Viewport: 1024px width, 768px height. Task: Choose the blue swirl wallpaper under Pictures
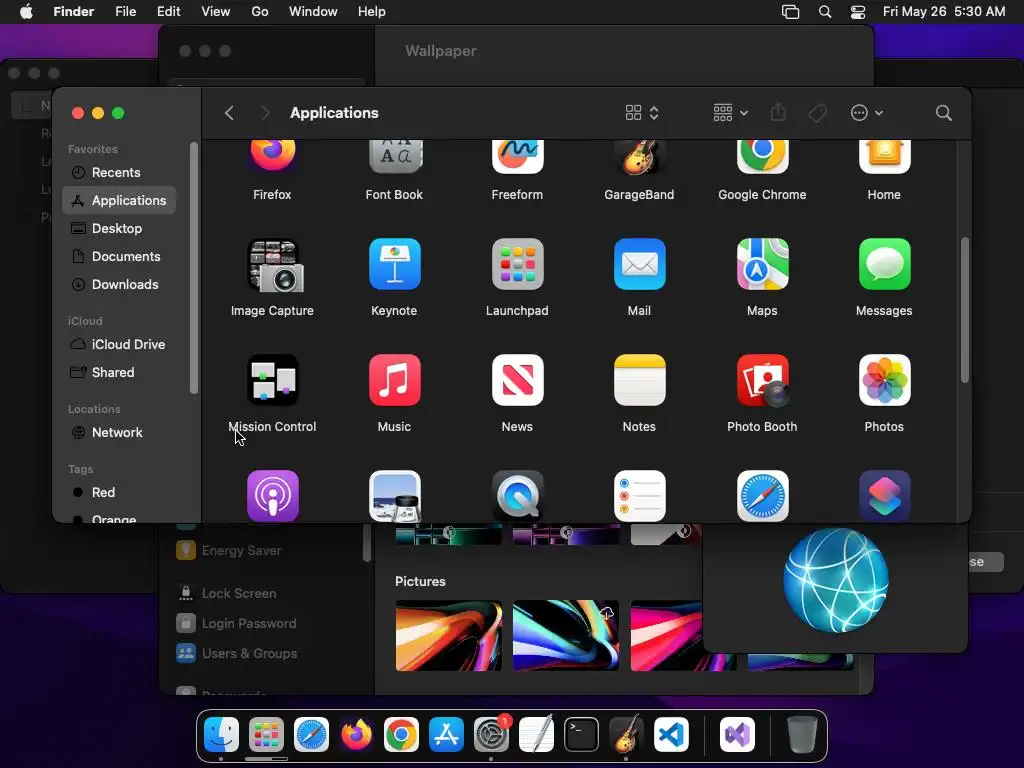pos(566,635)
